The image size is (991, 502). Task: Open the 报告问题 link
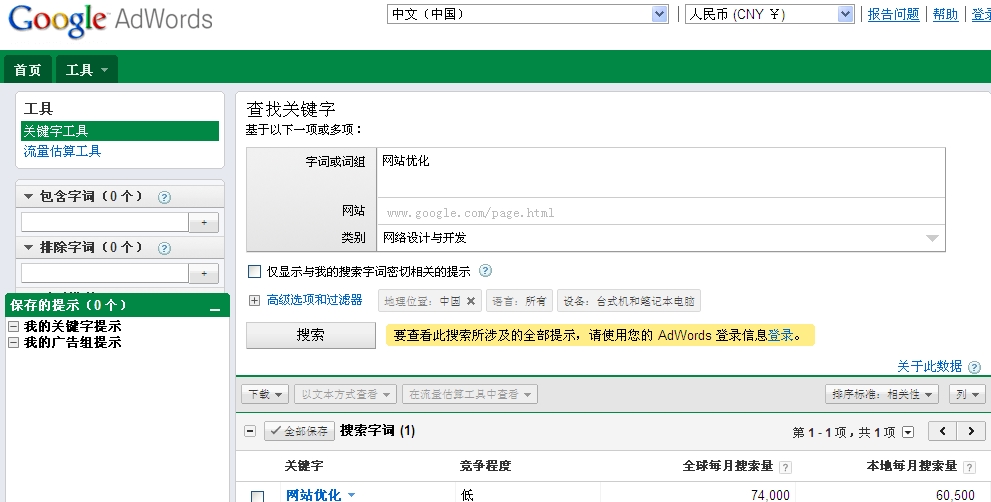tap(893, 14)
